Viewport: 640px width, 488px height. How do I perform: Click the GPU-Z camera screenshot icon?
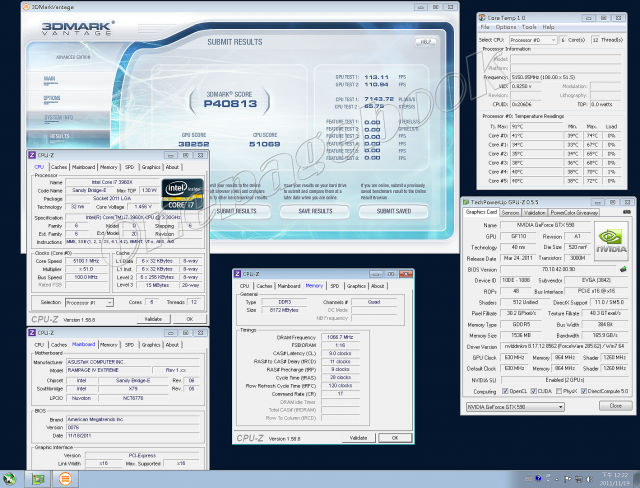[x=627, y=212]
